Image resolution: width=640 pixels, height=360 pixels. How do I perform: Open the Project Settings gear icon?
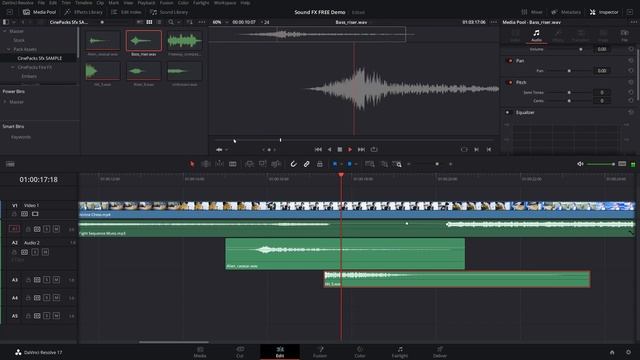[x=628, y=352]
